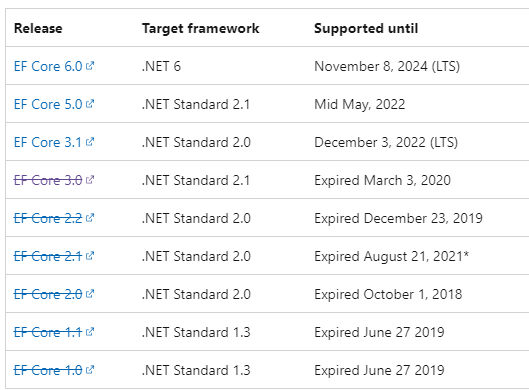This screenshot has height=390, width=529.
Task: Open the struck-through EF Core 2.0 link
Action: coord(48,295)
